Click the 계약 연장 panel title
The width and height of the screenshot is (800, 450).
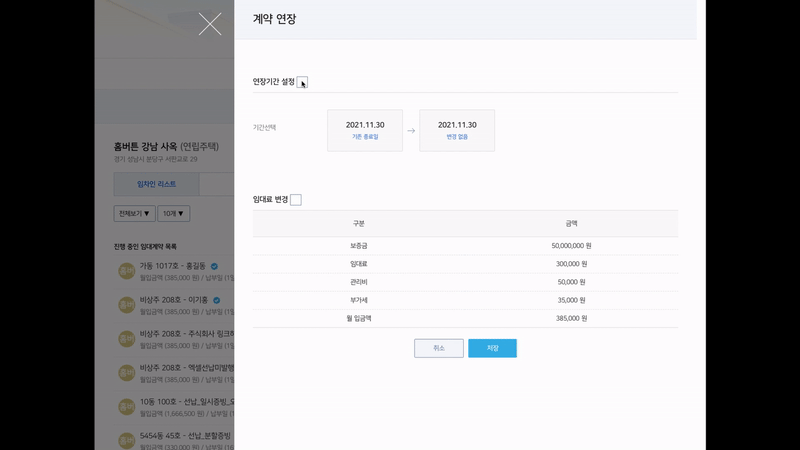point(274,19)
